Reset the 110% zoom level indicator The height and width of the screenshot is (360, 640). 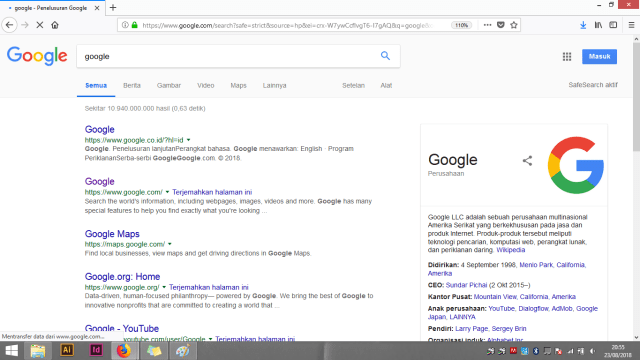(x=462, y=25)
